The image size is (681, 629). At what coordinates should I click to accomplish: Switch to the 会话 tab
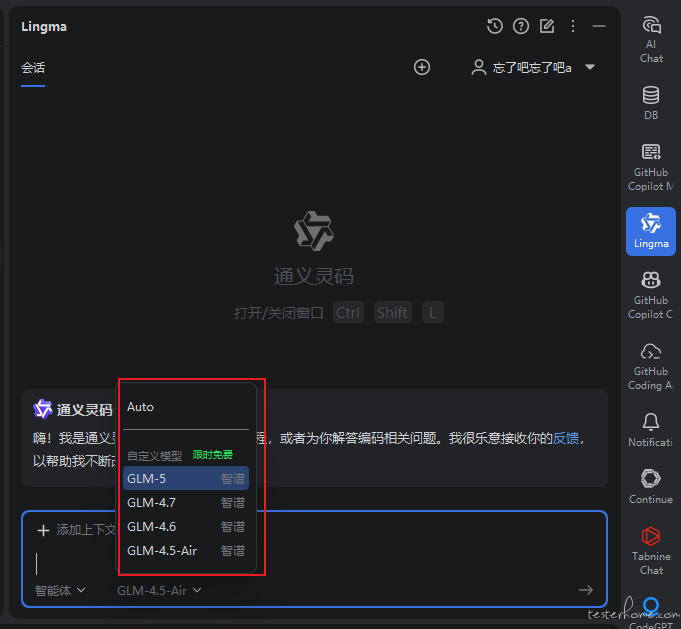[x=33, y=68]
